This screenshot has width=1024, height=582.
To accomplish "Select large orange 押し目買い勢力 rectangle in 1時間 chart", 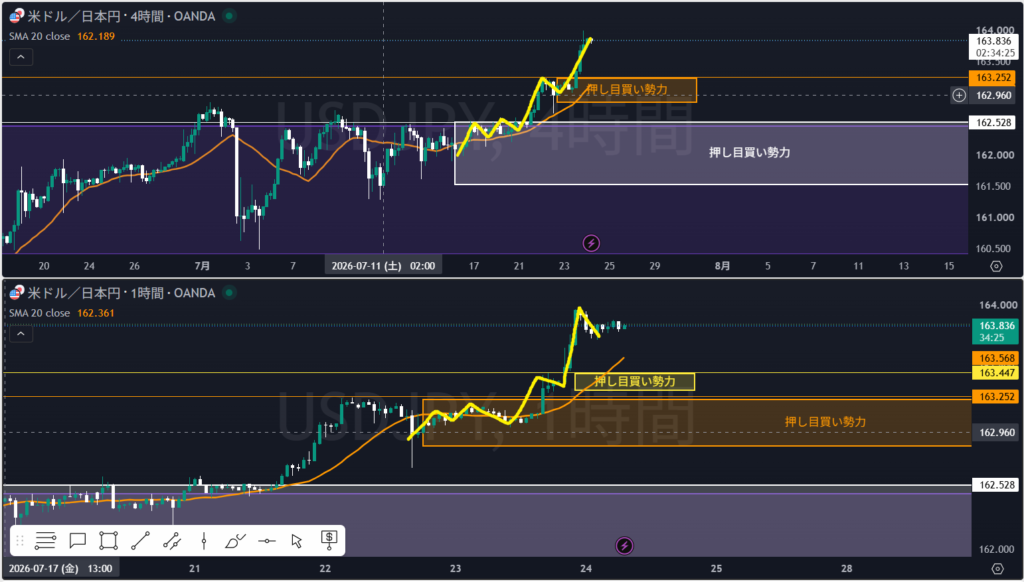I will coord(697,423).
